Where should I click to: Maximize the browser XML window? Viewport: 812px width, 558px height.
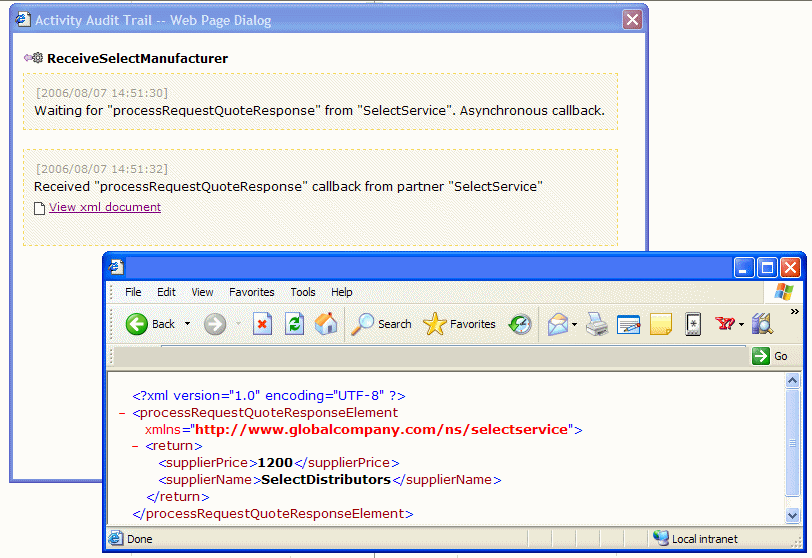[x=767, y=268]
